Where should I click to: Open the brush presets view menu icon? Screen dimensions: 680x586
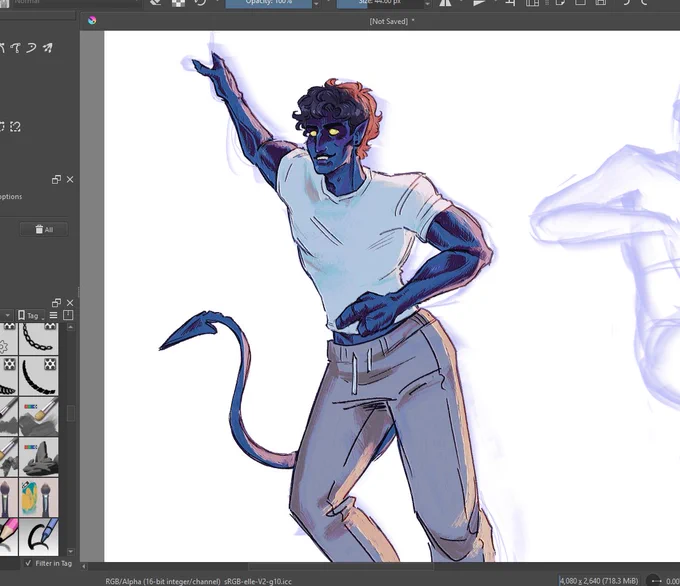pyautogui.click(x=53, y=315)
